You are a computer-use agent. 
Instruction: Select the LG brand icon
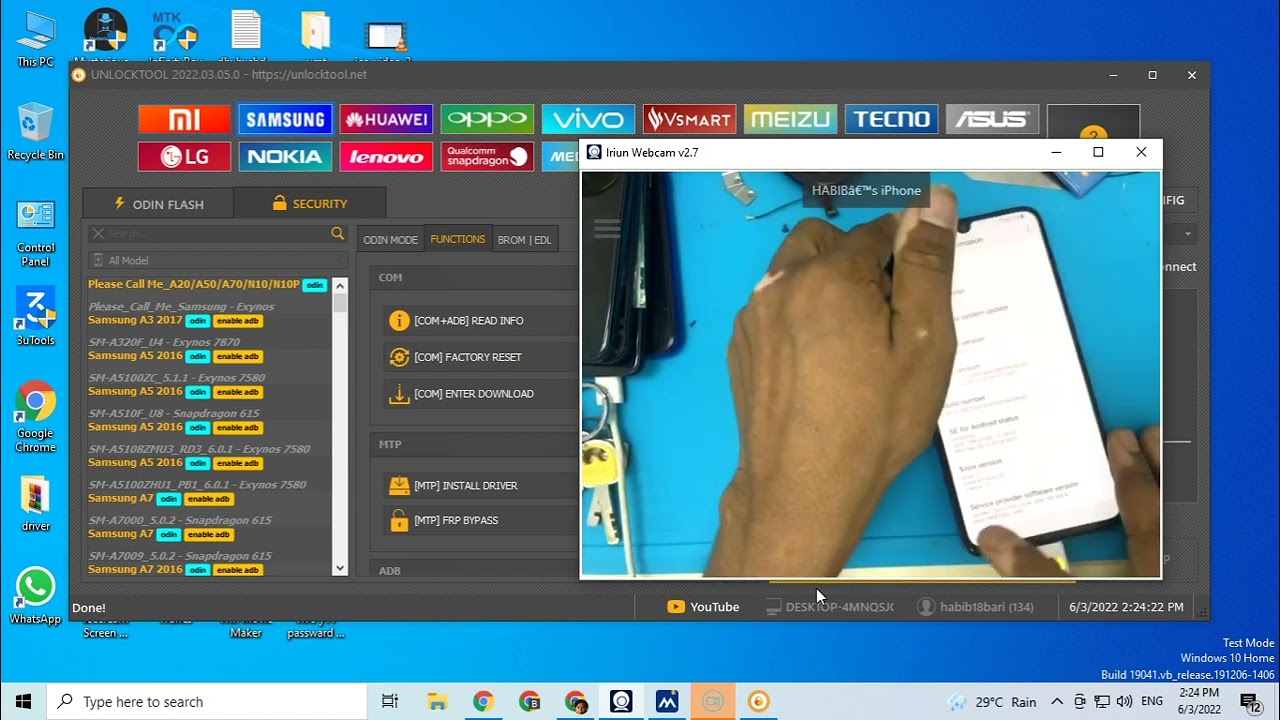184,157
